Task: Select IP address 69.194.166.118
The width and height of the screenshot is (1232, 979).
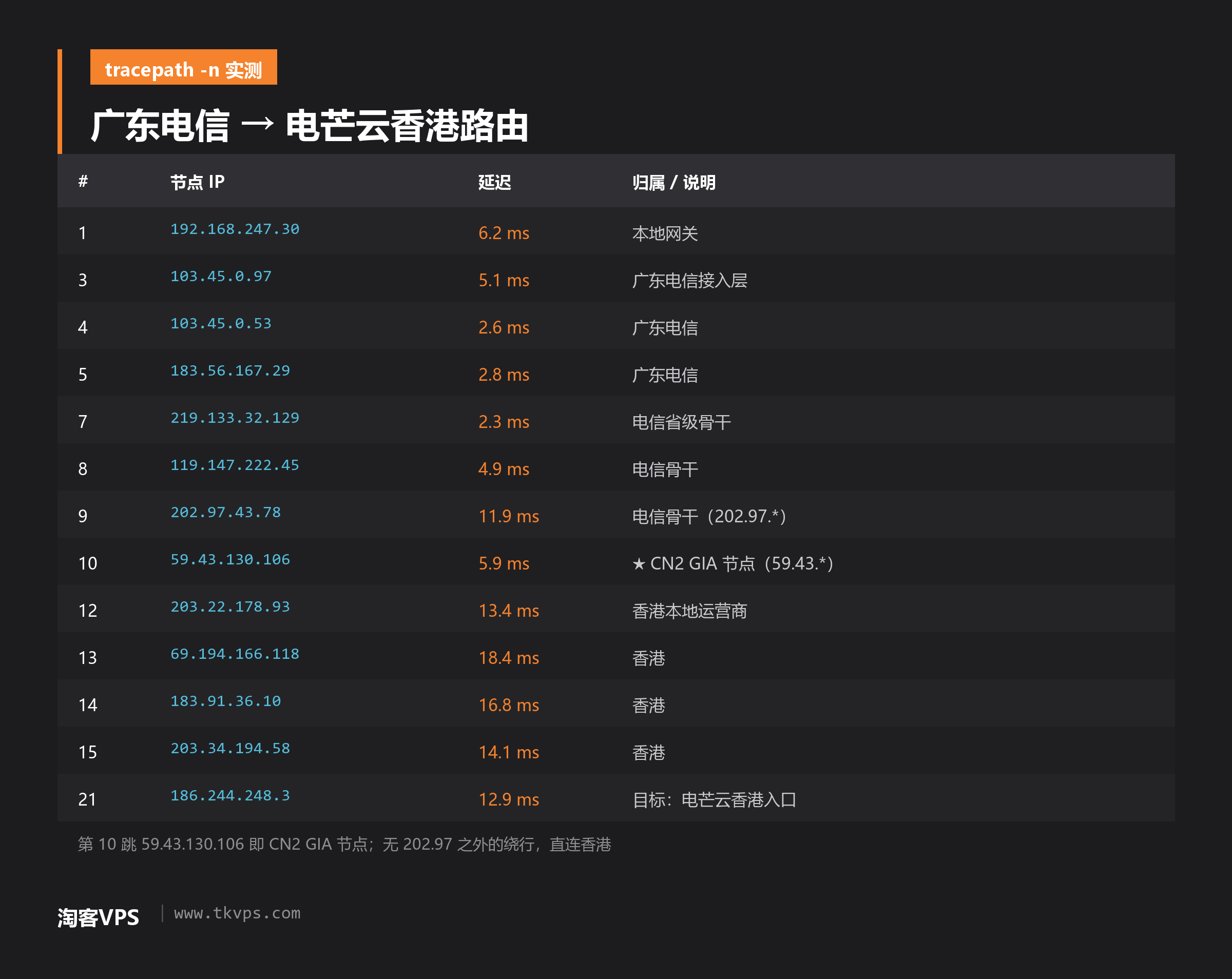Action: [x=235, y=654]
